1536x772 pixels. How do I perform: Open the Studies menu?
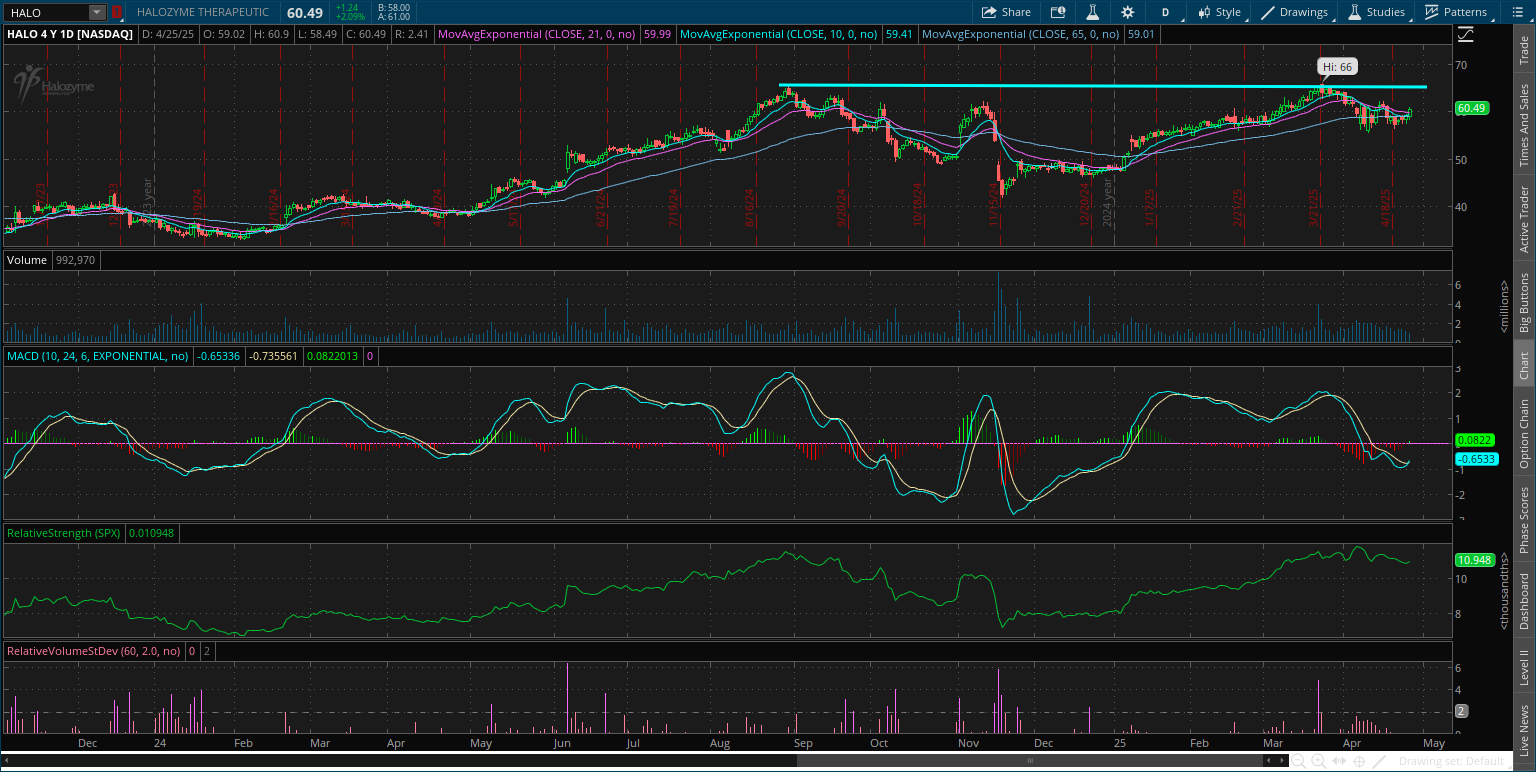pyautogui.click(x=1377, y=12)
